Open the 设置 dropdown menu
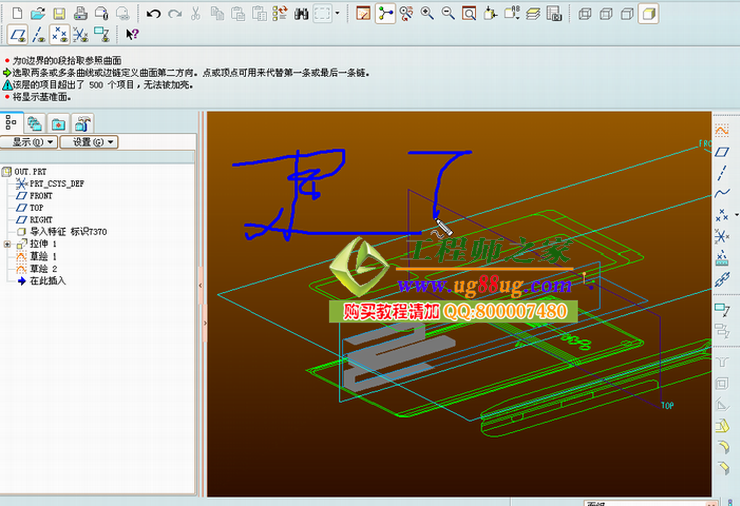740x506 pixels. point(88,142)
